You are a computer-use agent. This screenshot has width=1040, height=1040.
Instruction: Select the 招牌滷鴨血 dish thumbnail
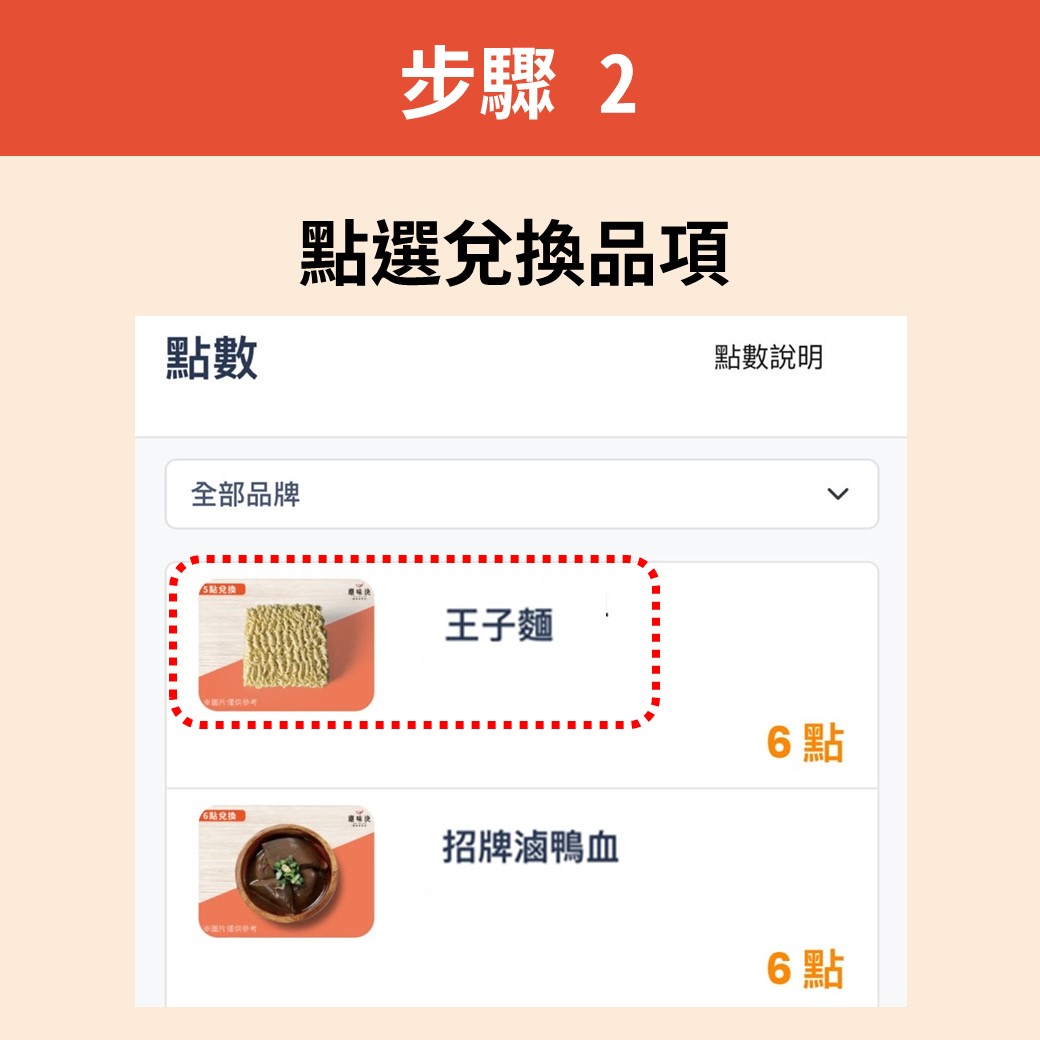tap(287, 872)
